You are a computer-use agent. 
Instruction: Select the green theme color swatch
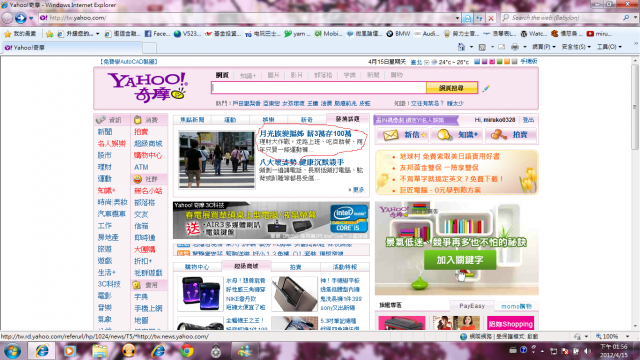pyautogui.click(x=499, y=62)
